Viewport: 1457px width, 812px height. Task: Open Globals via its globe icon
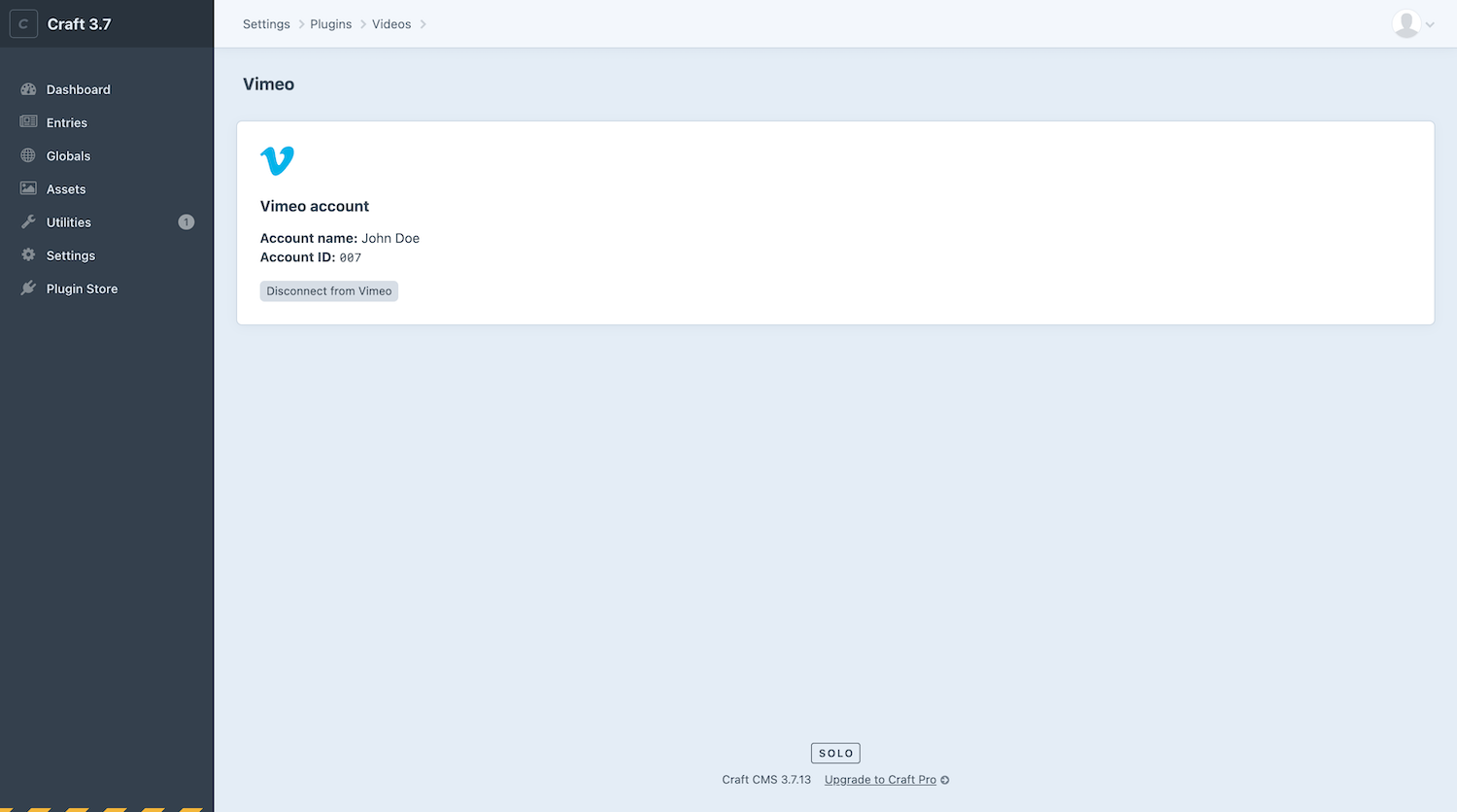point(29,155)
